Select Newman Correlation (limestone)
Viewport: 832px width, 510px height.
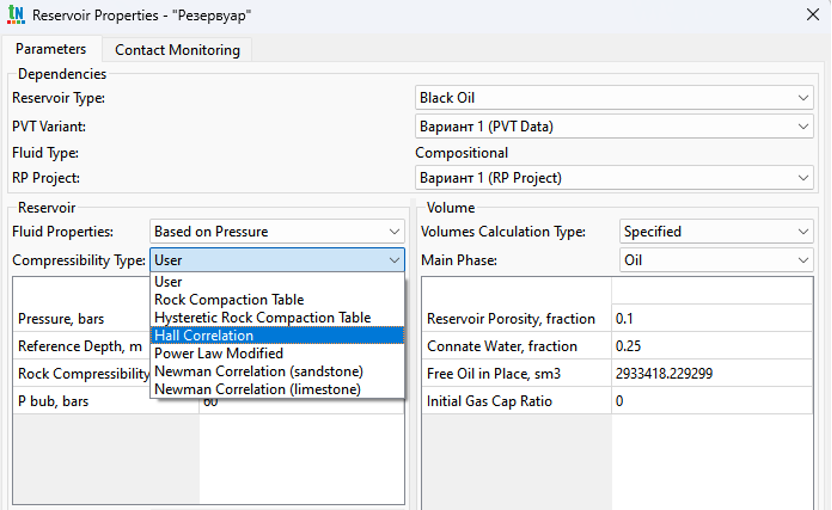(277, 389)
